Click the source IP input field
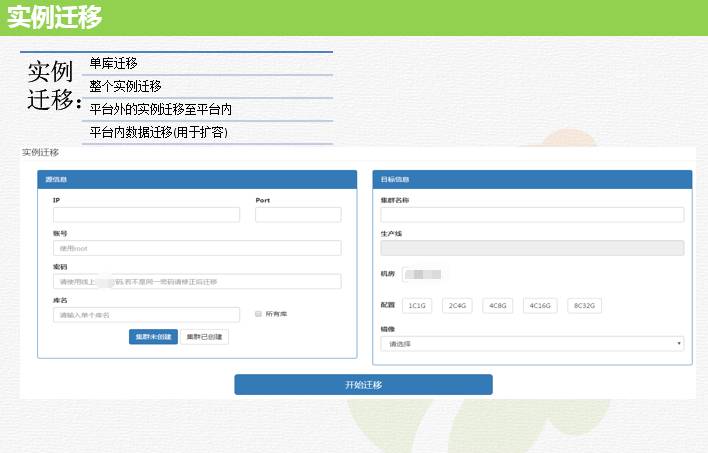 pos(146,215)
